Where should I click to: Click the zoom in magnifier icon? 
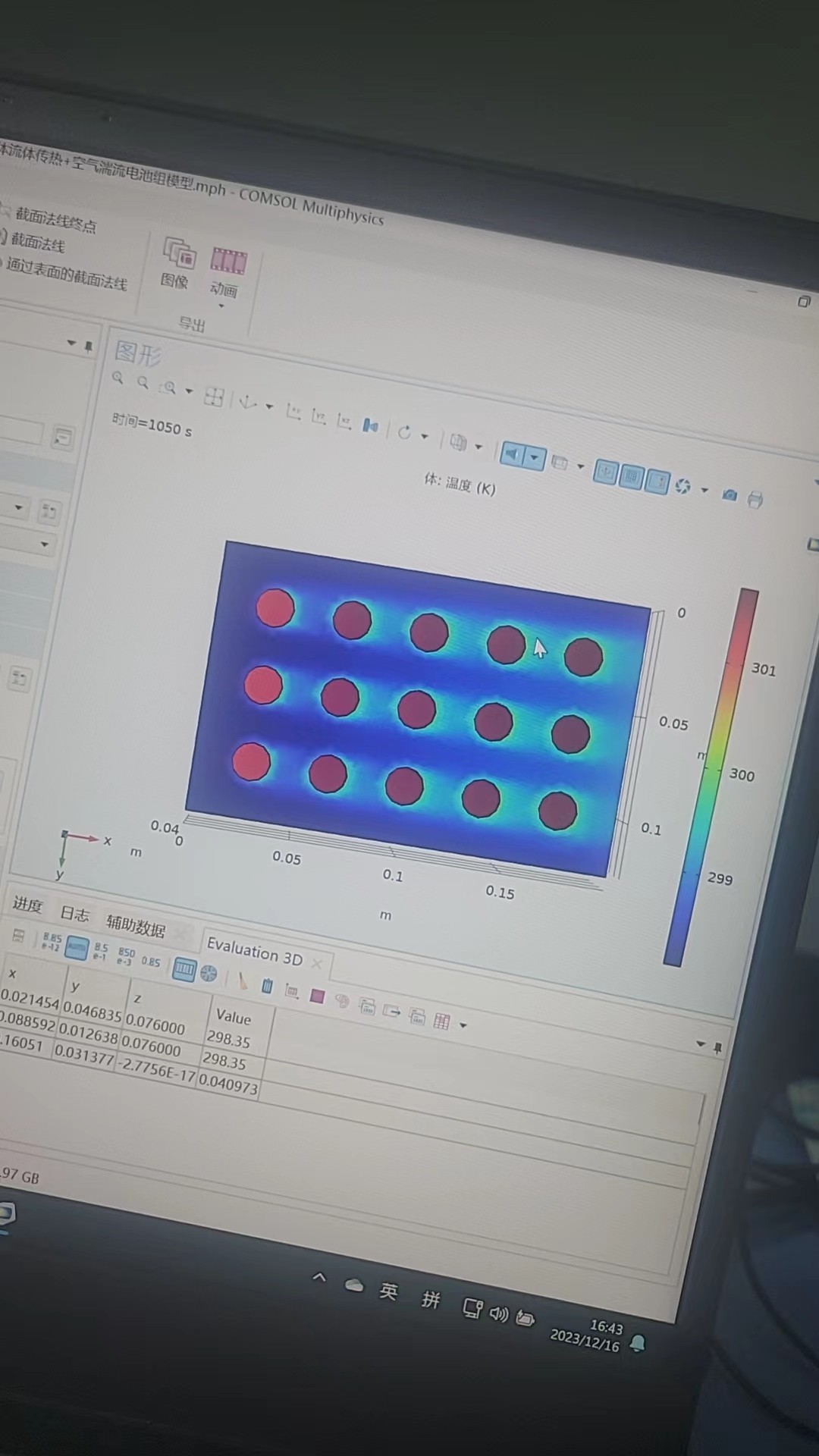[x=118, y=378]
